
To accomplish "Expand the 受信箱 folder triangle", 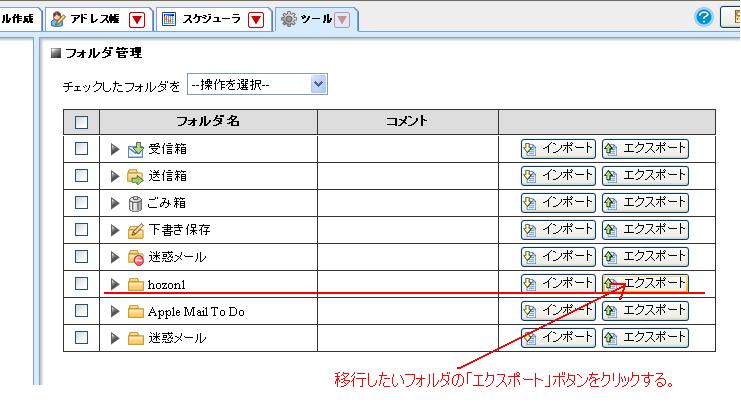I will (x=114, y=149).
